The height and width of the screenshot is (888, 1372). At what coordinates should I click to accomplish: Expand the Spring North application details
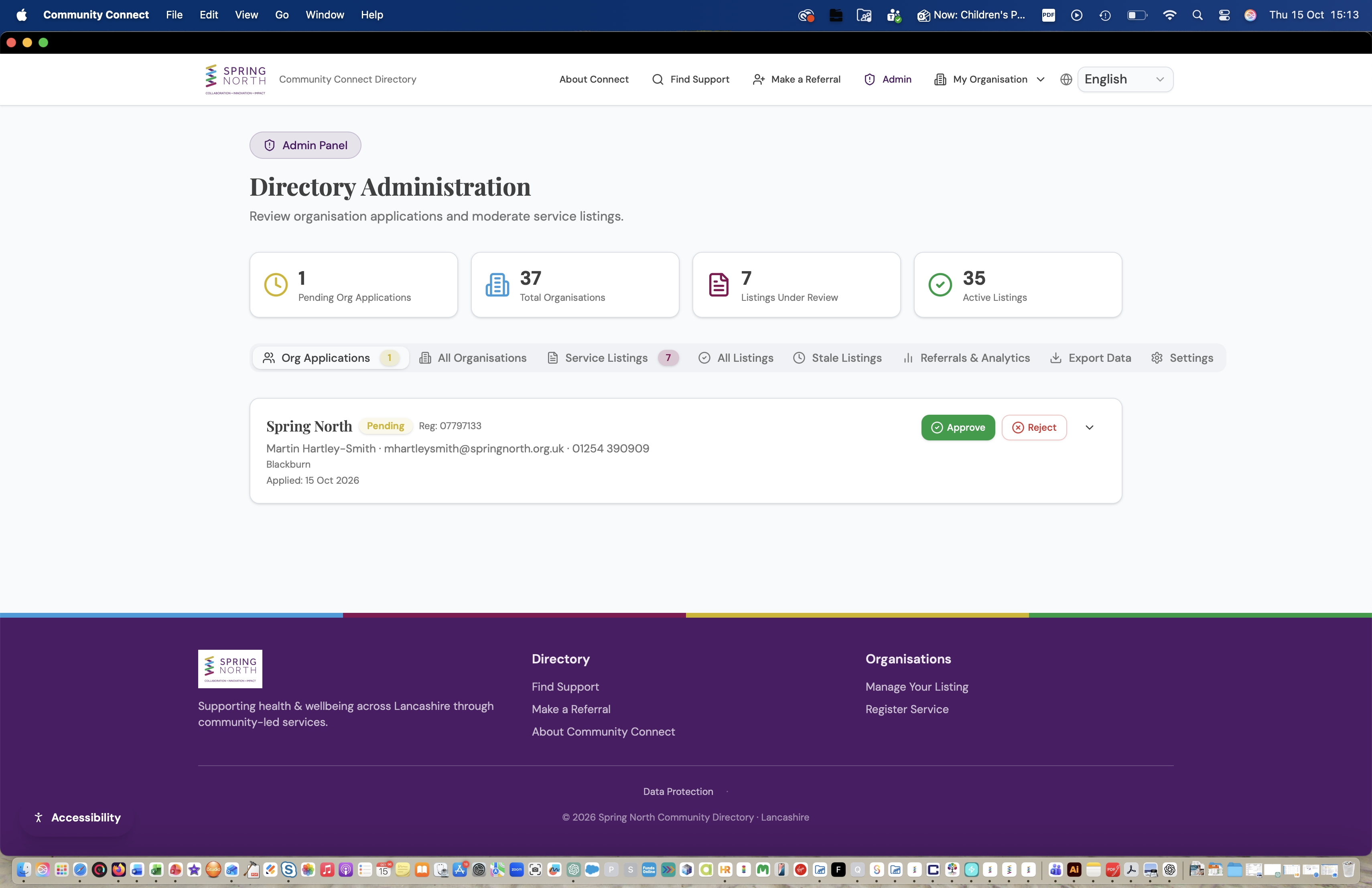(x=1089, y=428)
